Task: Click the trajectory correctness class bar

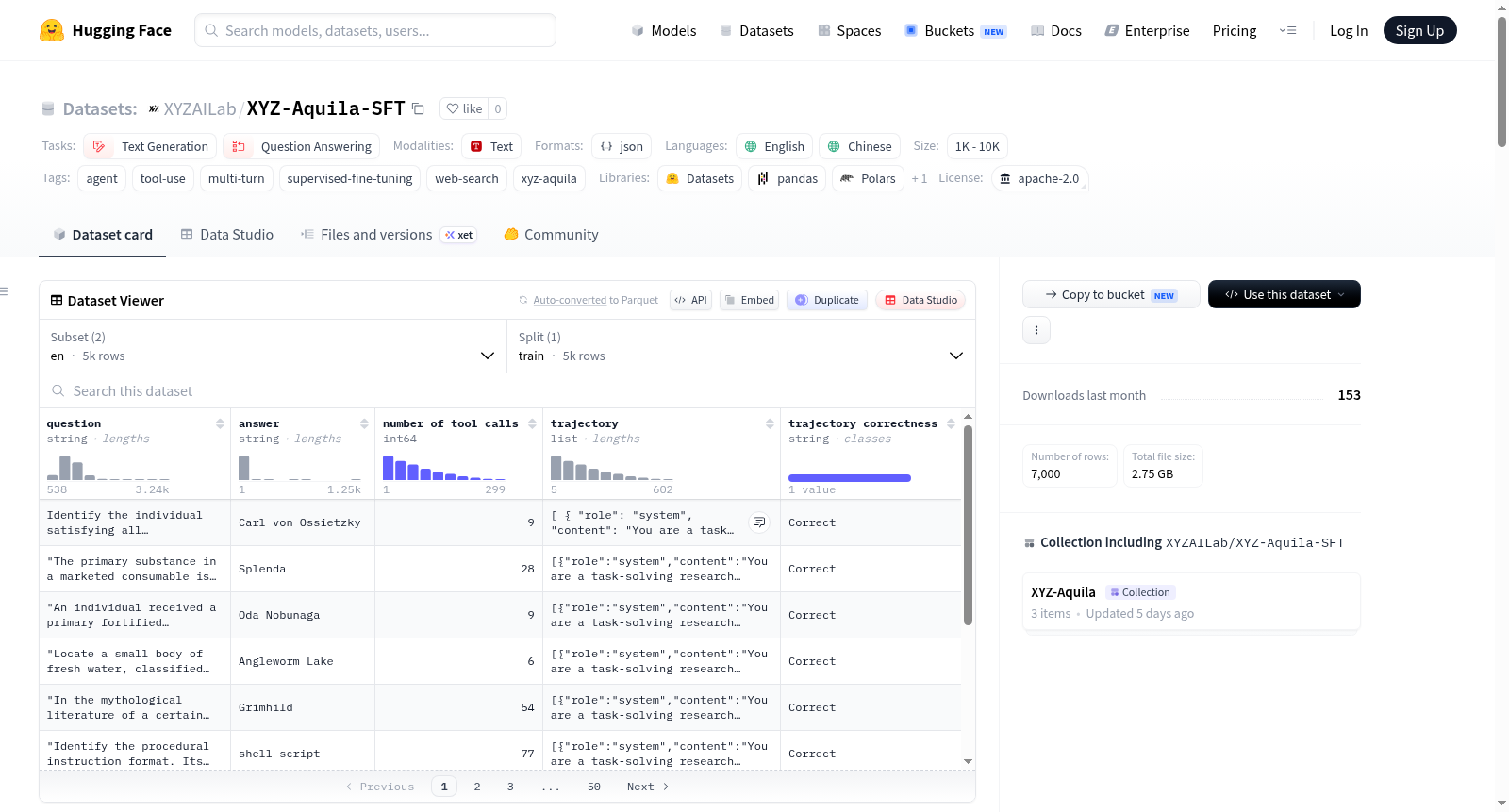Action: click(x=850, y=478)
